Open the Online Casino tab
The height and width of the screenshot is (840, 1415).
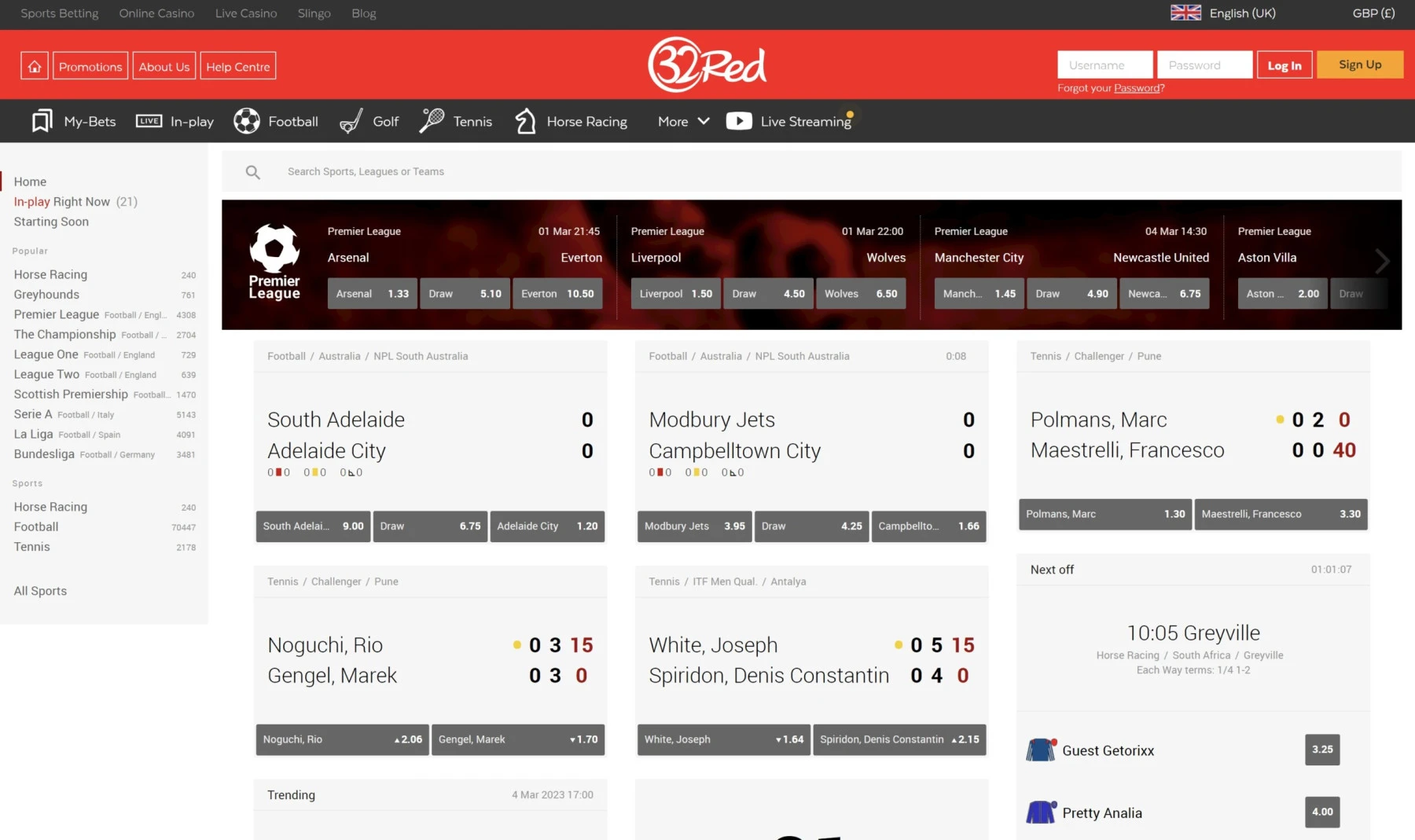pyautogui.click(x=156, y=13)
